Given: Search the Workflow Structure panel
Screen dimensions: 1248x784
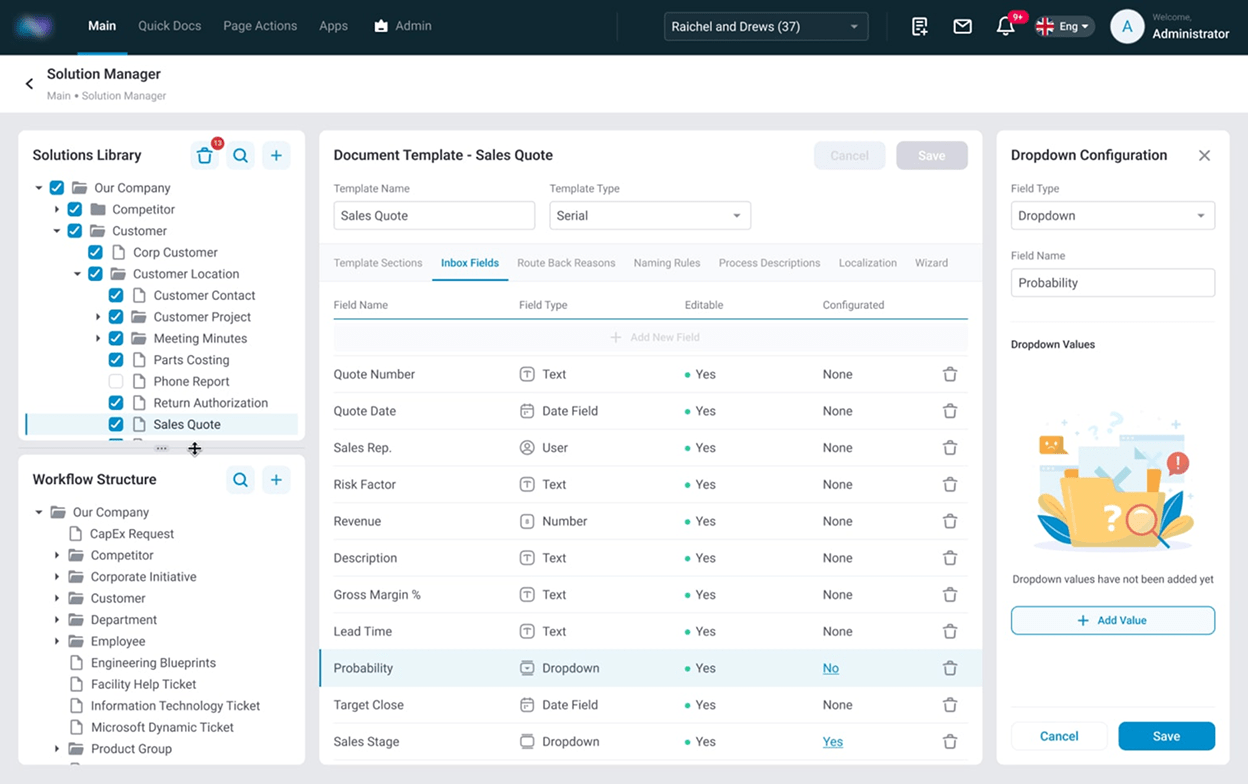Looking at the screenshot, I should (x=240, y=479).
